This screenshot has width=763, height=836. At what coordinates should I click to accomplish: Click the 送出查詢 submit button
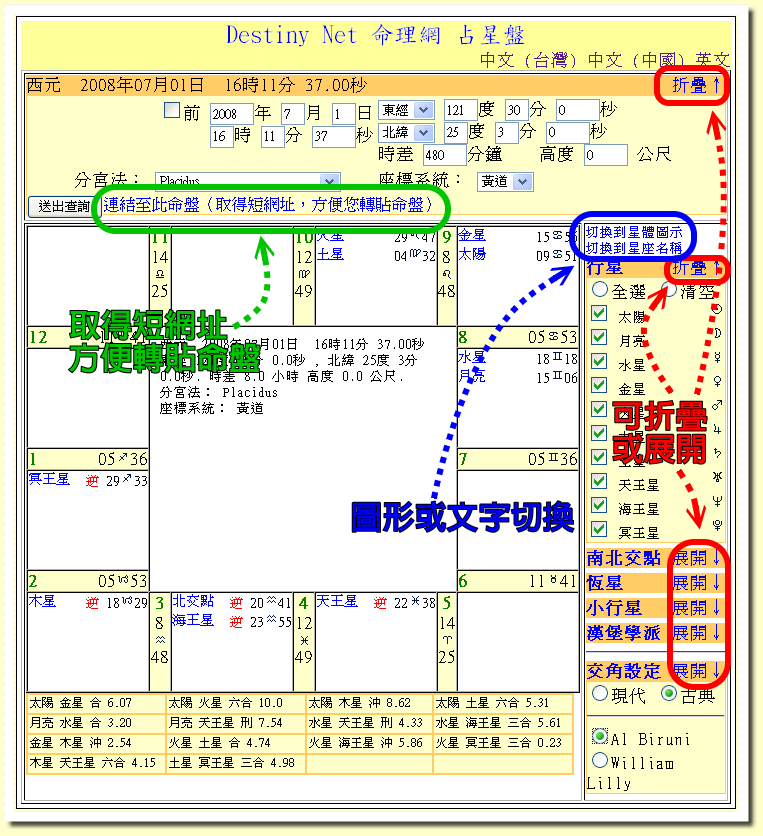(x=64, y=206)
